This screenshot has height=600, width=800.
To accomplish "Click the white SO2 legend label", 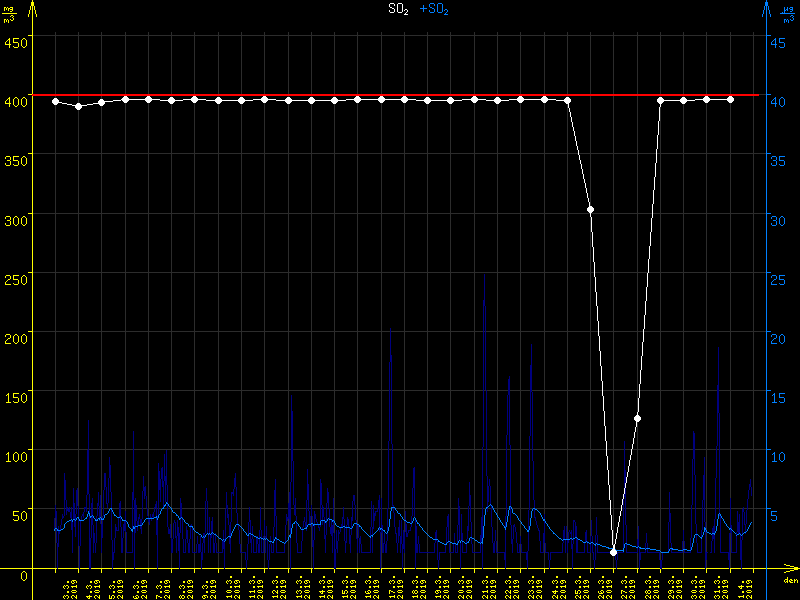I will click(398, 9).
